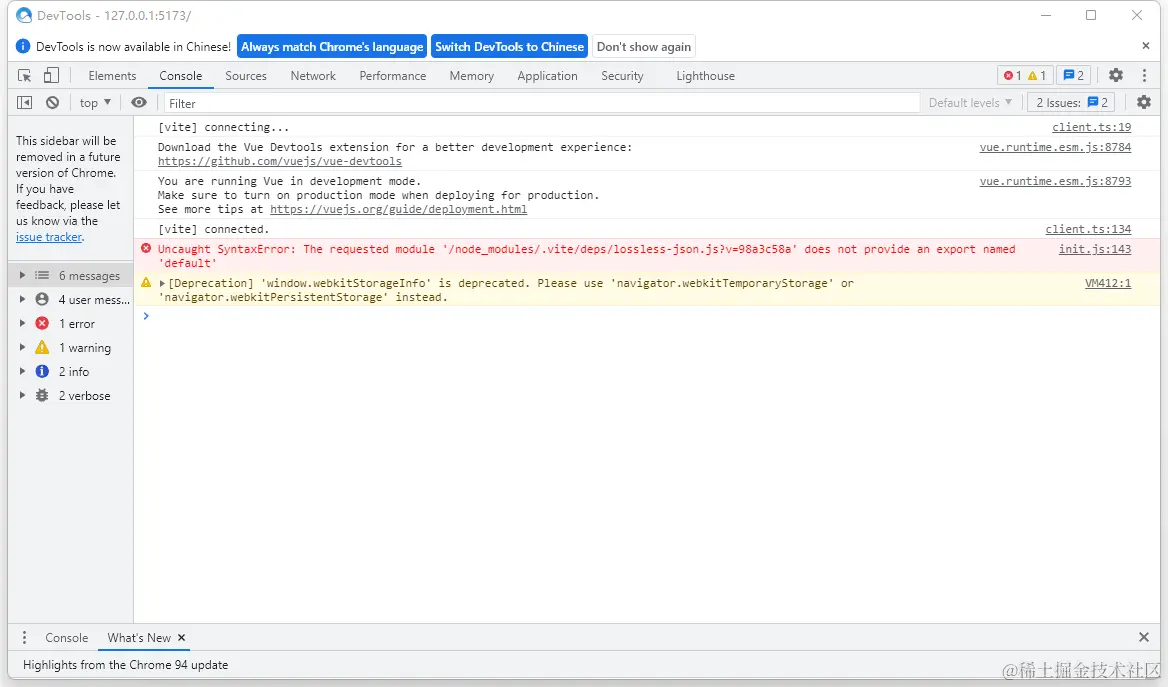Click the list icon next to 6 messages

coord(42,276)
